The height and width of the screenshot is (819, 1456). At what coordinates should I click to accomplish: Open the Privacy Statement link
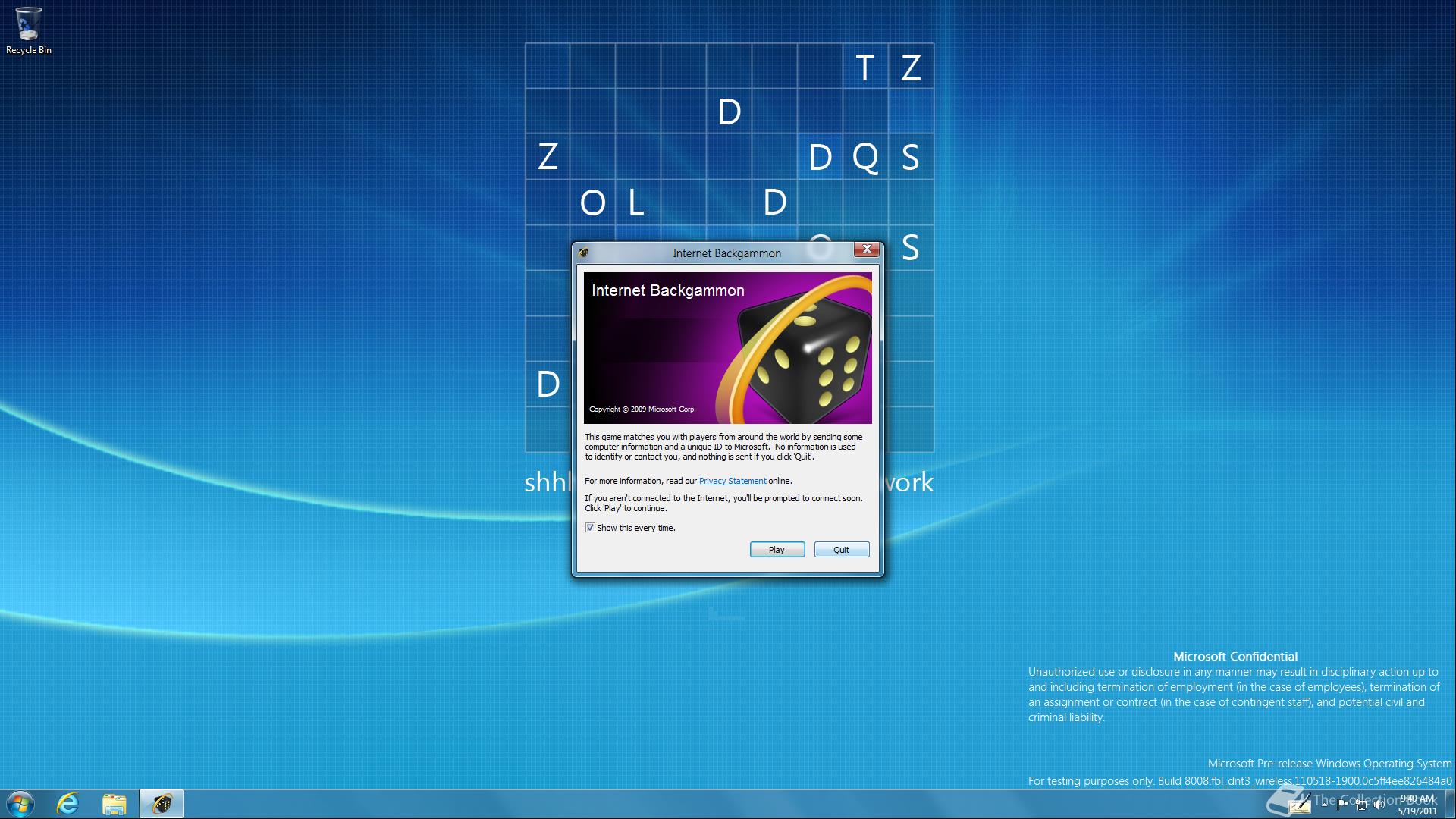(732, 481)
